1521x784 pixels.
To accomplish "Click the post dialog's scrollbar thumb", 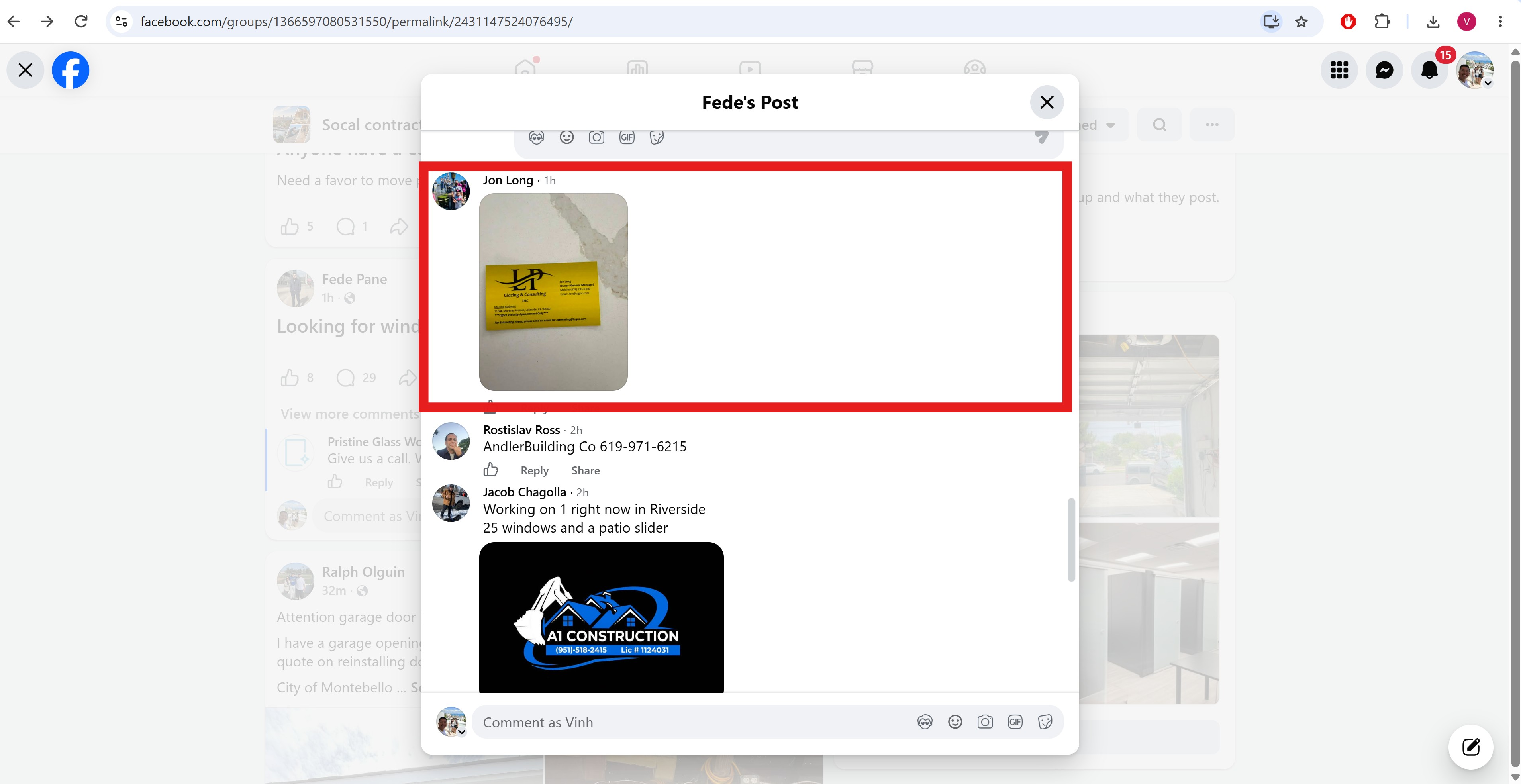I will [x=1071, y=540].
